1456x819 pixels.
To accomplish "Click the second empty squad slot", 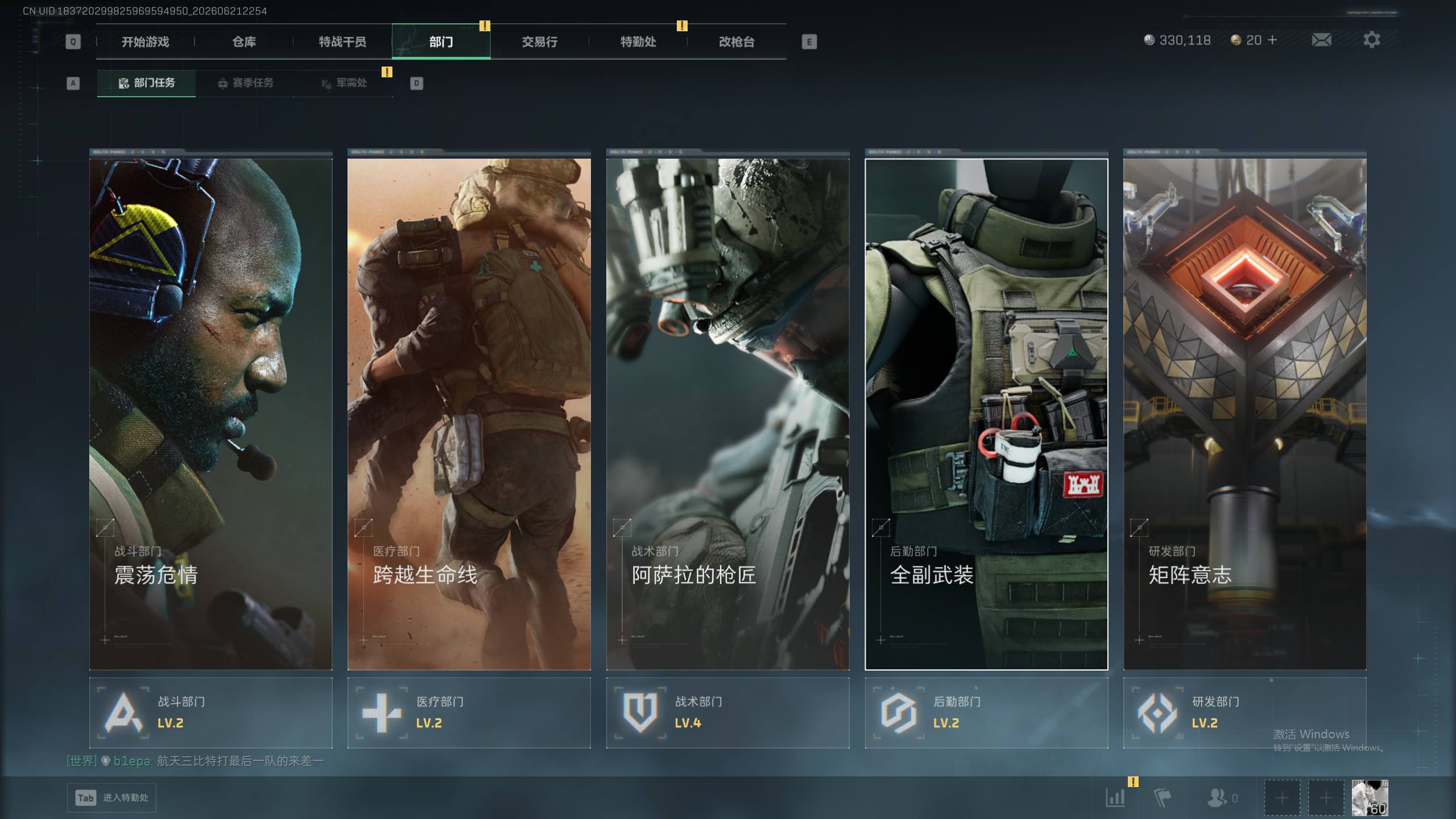I will (1326, 798).
